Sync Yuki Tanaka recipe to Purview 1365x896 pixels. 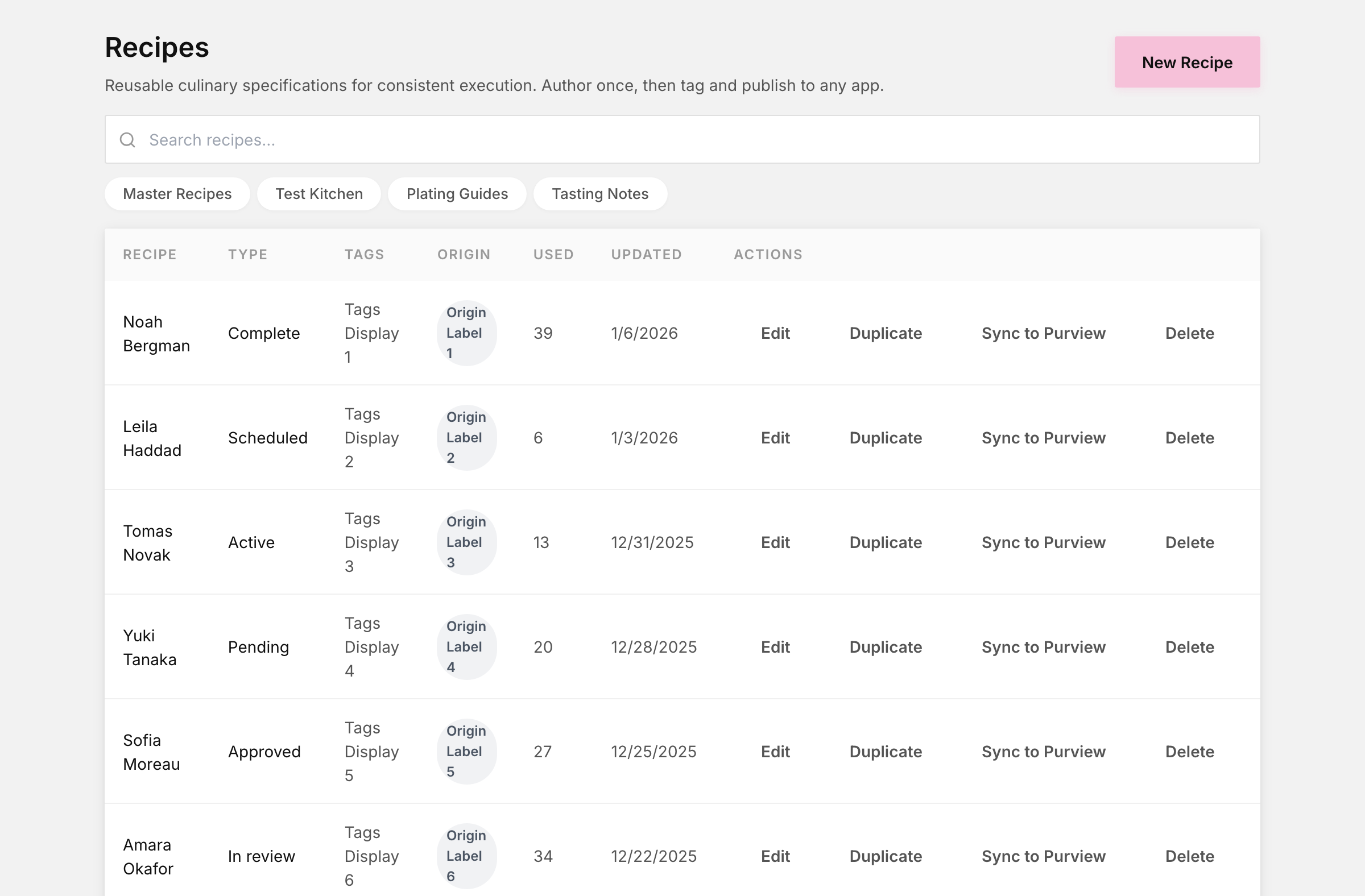(x=1043, y=647)
